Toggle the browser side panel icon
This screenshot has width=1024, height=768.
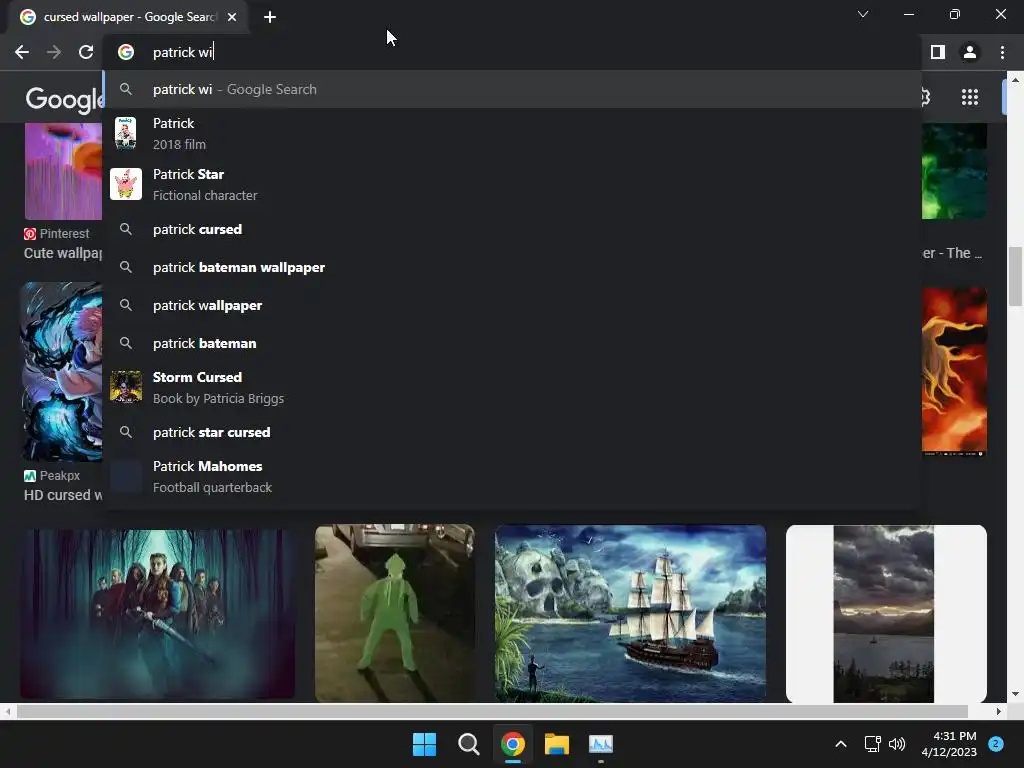[938, 52]
